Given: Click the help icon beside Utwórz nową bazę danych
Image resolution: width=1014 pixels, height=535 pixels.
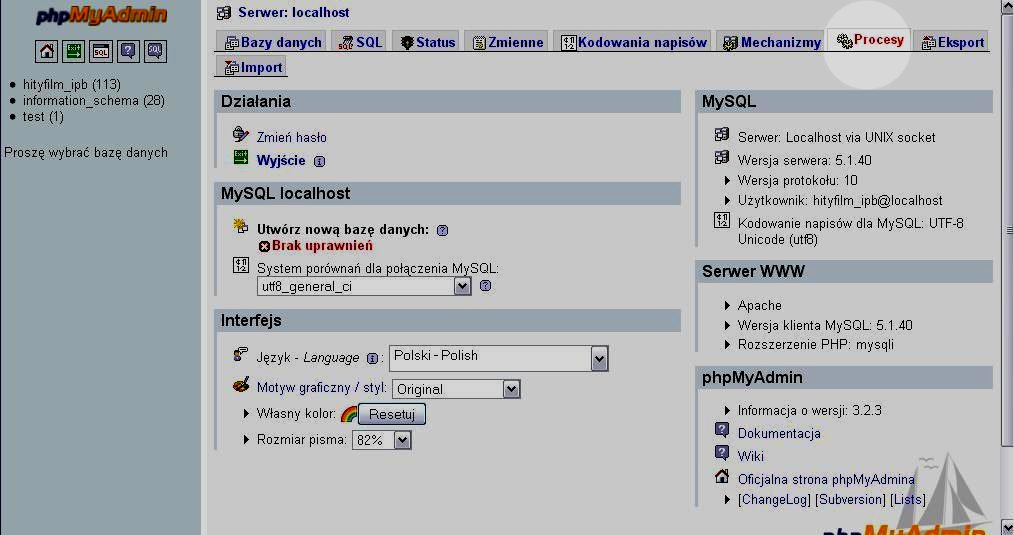Looking at the screenshot, I should (x=442, y=230).
